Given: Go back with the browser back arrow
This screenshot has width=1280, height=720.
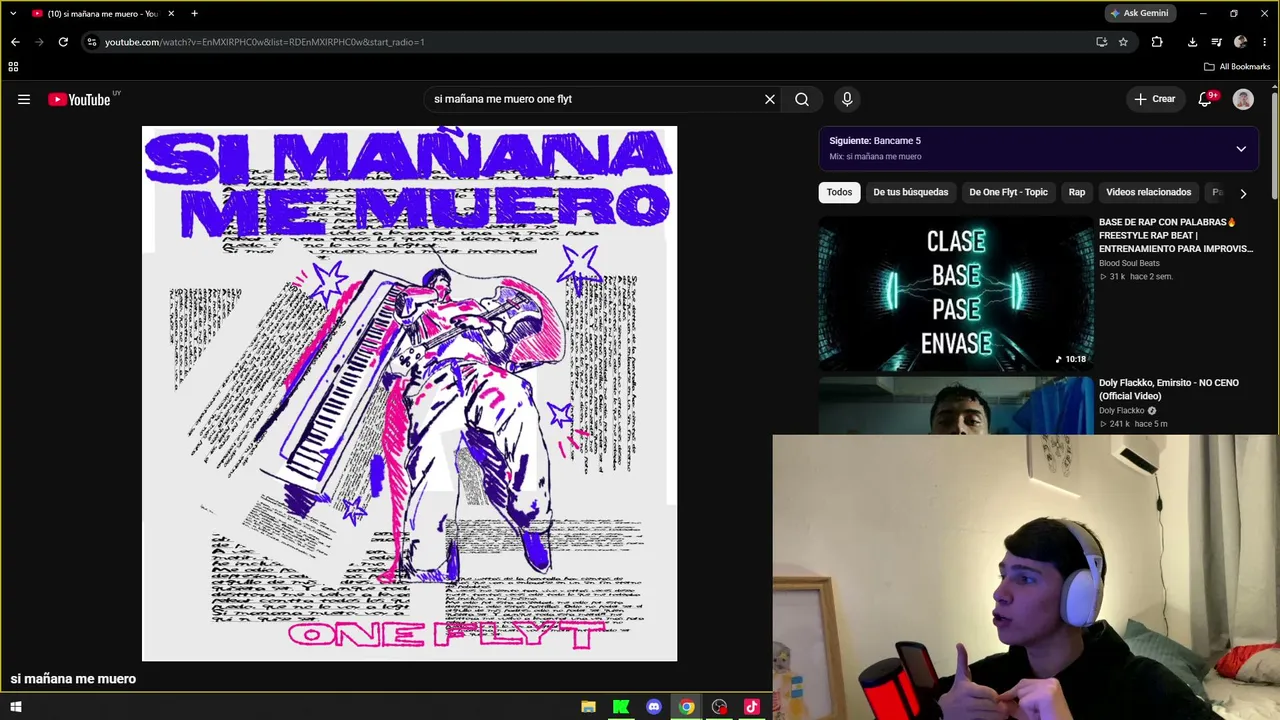Looking at the screenshot, I should 15,42.
